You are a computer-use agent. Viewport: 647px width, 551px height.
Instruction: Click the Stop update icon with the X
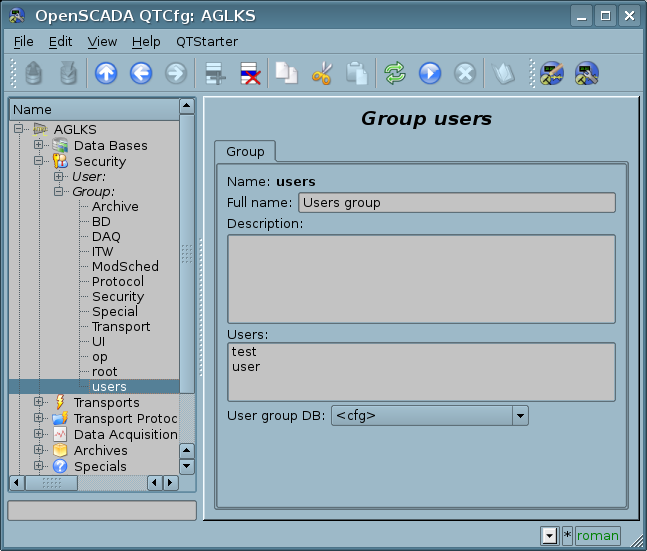click(x=465, y=73)
